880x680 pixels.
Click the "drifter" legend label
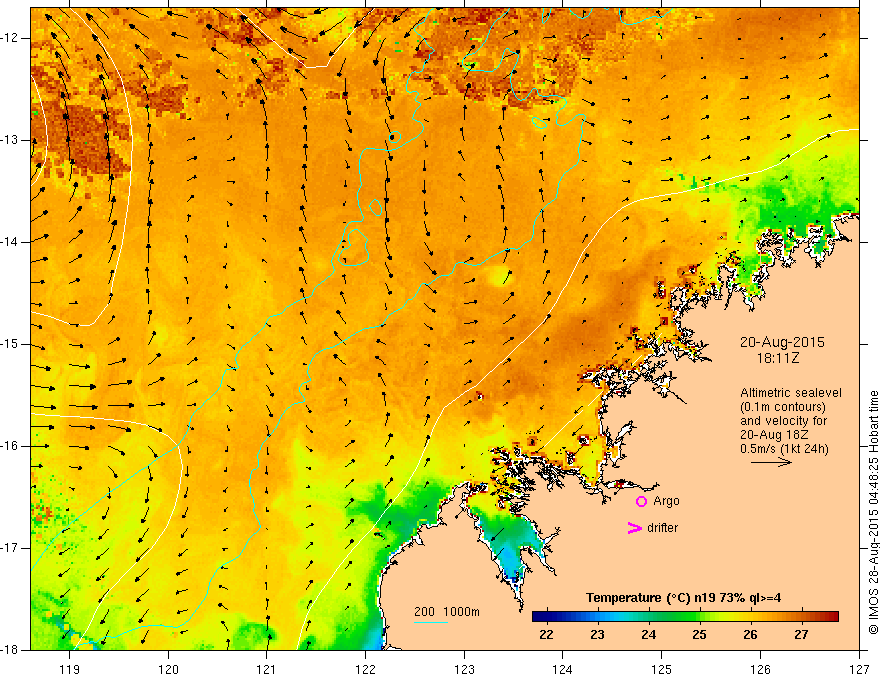662,528
